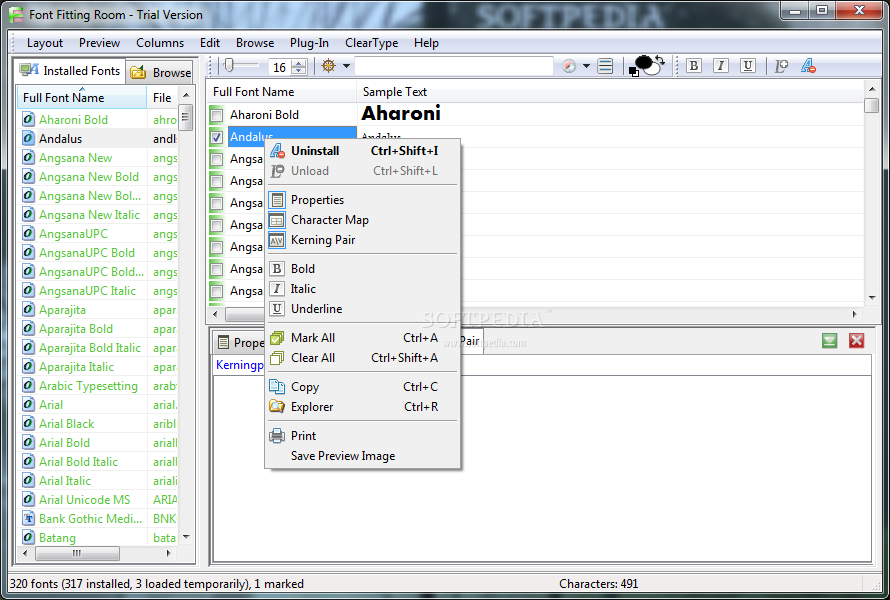The height and width of the screenshot is (600, 890).
Task: Click Kerning Pair icon in context menu
Action: pos(277,240)
